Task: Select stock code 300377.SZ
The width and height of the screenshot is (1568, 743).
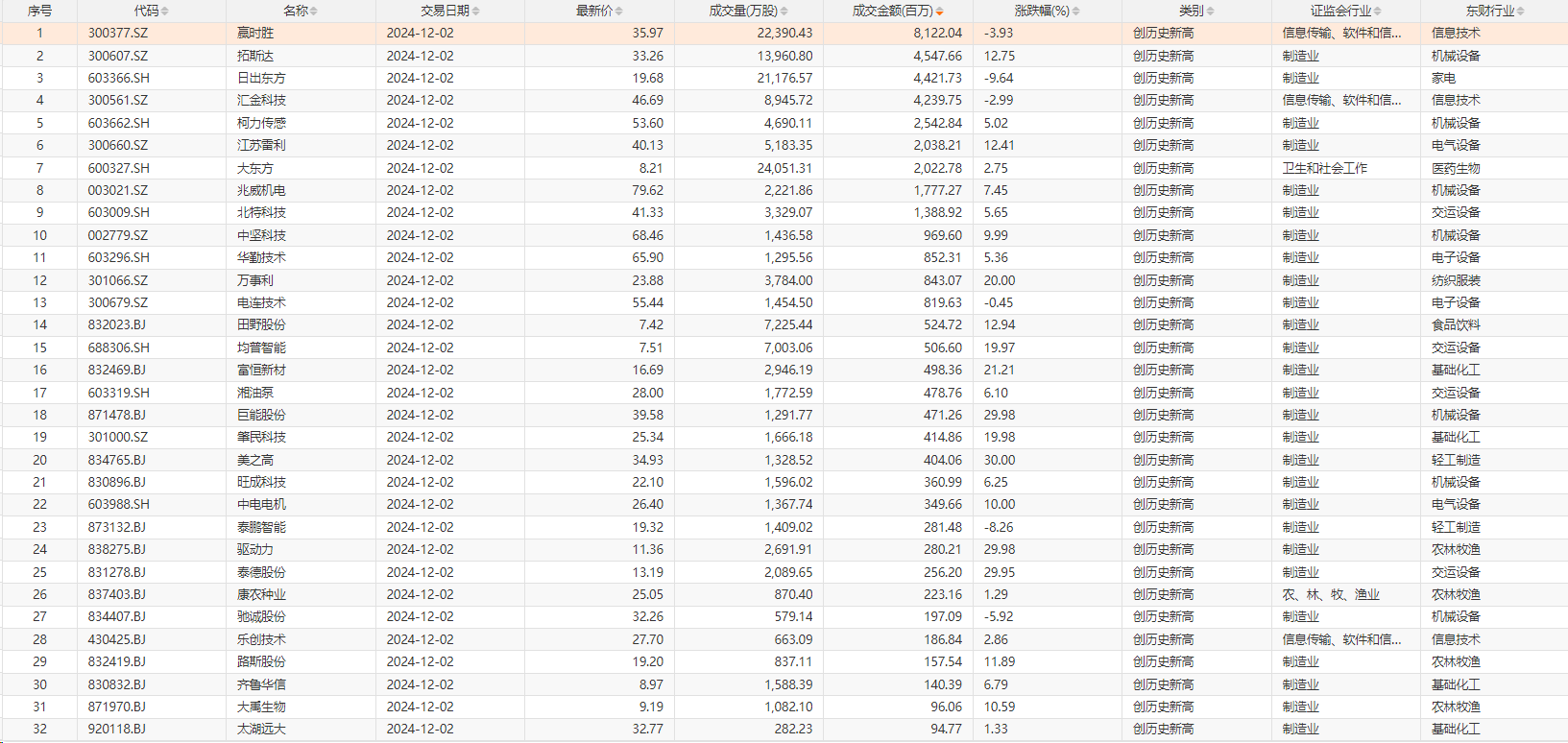Action: 118,33
